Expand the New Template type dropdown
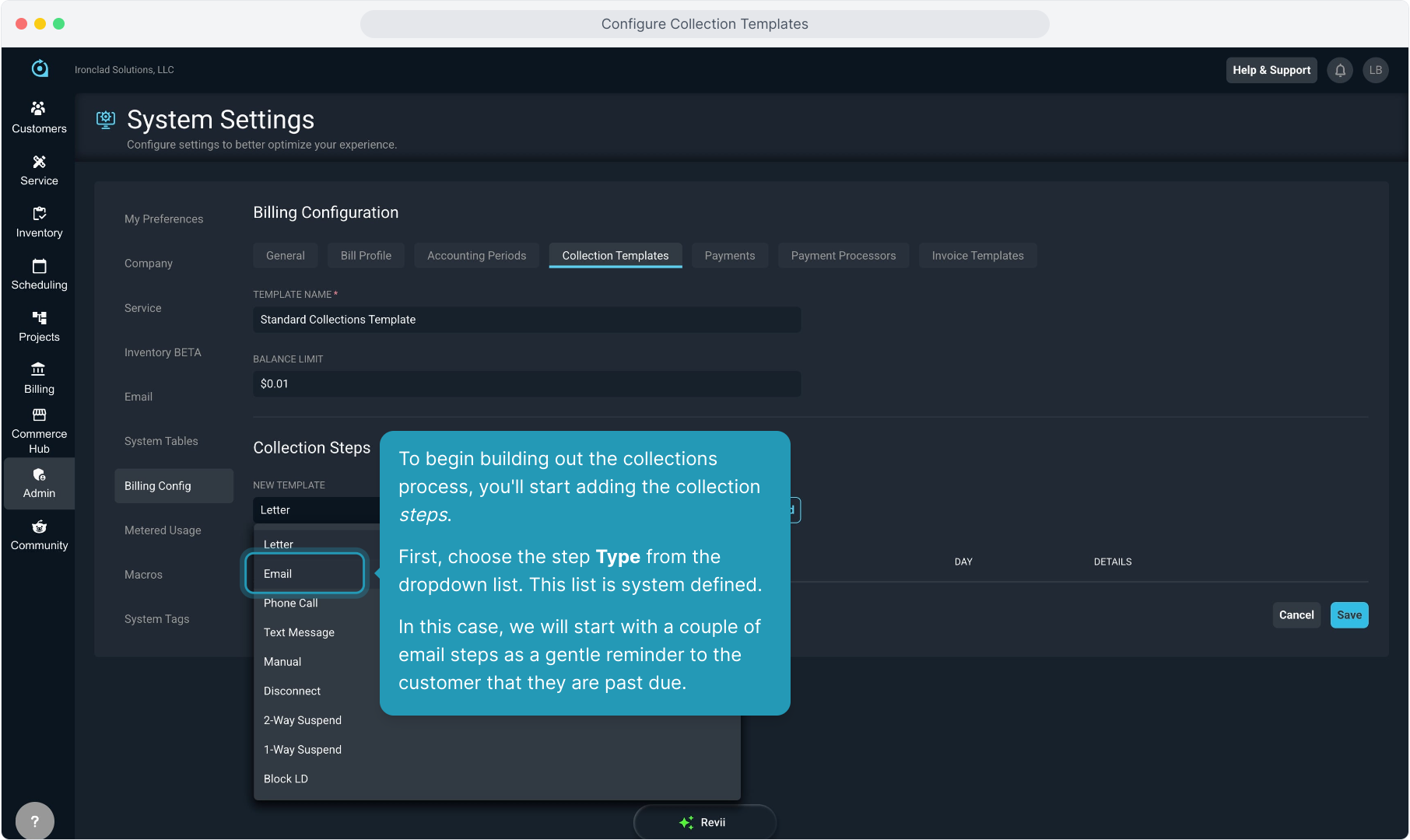This screenshot has width=1410, height=840. (x=316, y=510)
